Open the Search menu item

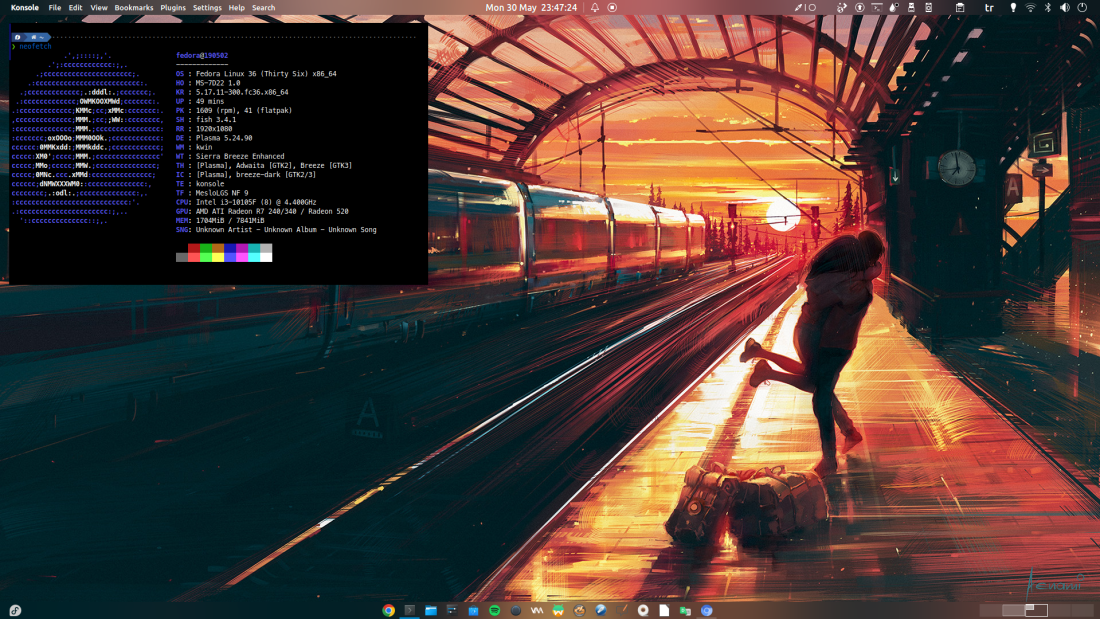click(264, 8)
